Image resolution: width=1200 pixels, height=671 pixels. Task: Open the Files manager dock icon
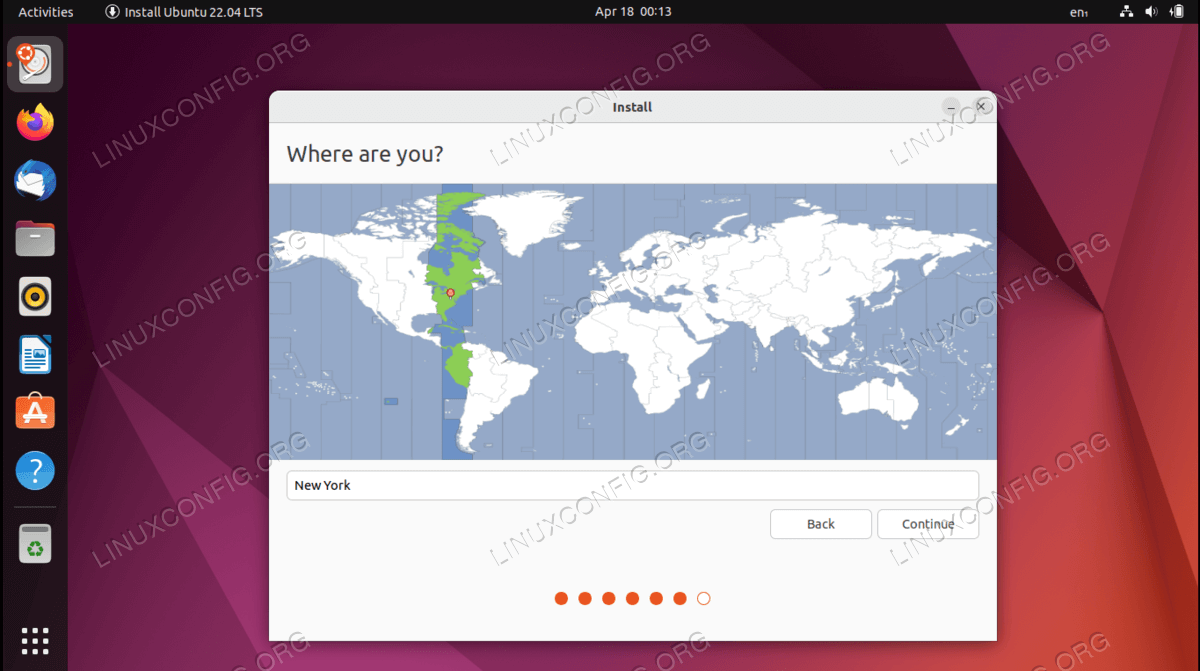coord(35,239)
